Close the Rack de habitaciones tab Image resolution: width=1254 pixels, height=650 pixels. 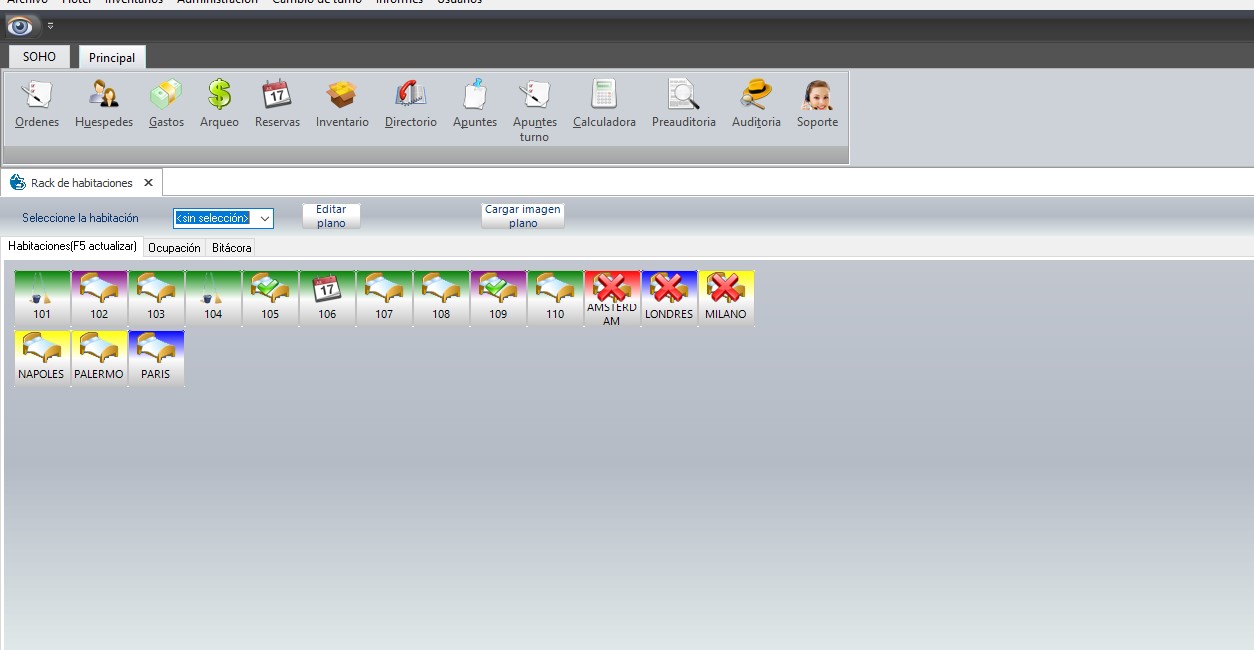[x=148, y=183]
